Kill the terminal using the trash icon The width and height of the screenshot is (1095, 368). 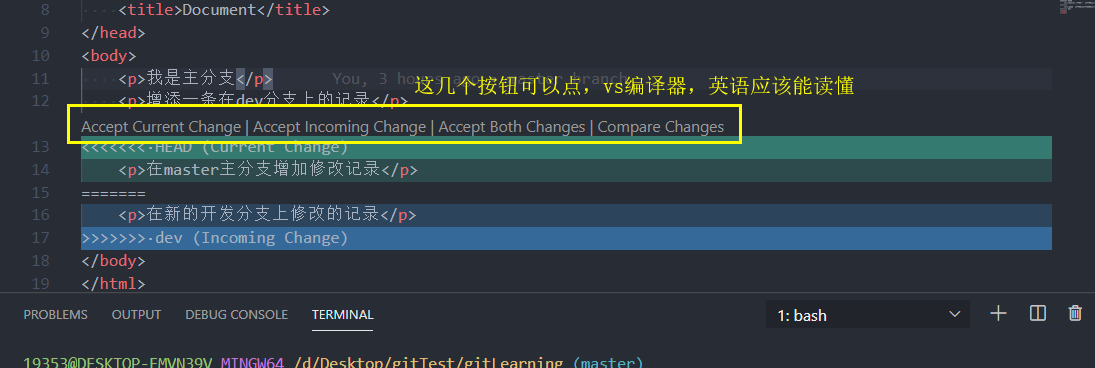(1075, 314)
